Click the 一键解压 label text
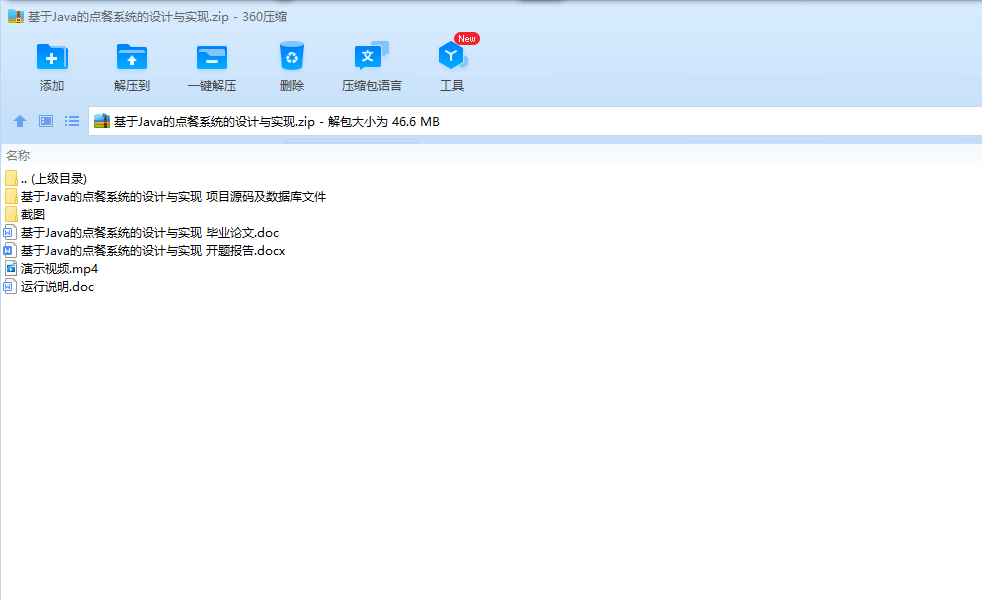Screen dimensions: 982x600 point(212,86)
